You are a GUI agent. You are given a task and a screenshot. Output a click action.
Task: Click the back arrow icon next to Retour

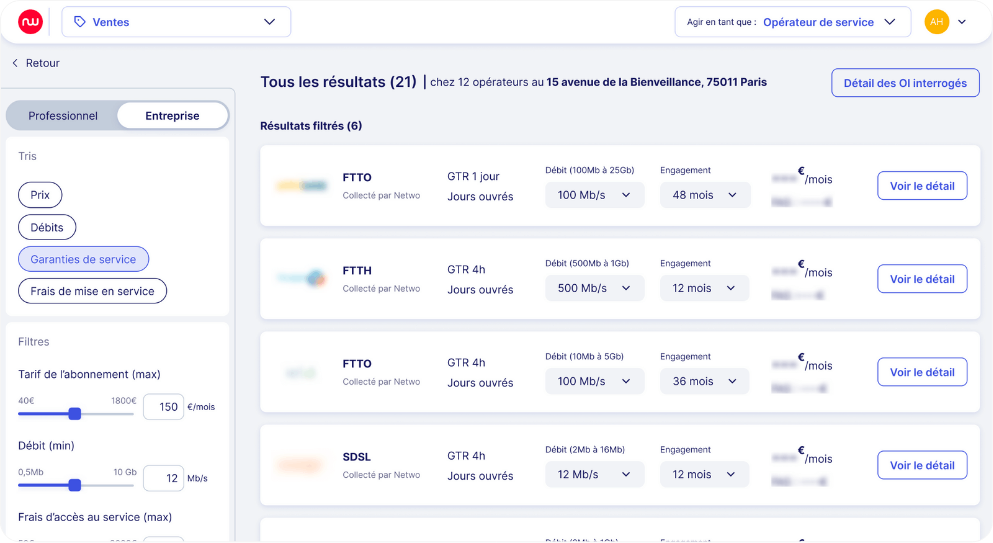[15, 63]
